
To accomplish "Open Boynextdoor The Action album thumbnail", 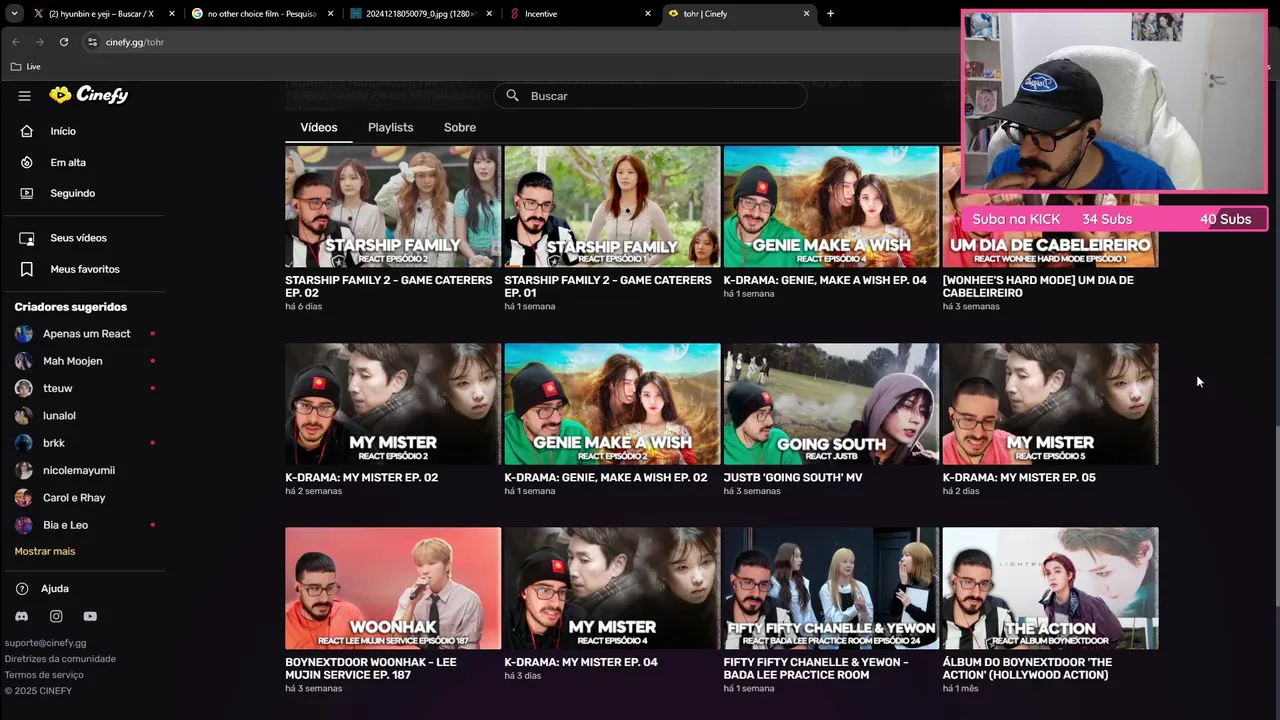I will click(x=1050, y=589).
